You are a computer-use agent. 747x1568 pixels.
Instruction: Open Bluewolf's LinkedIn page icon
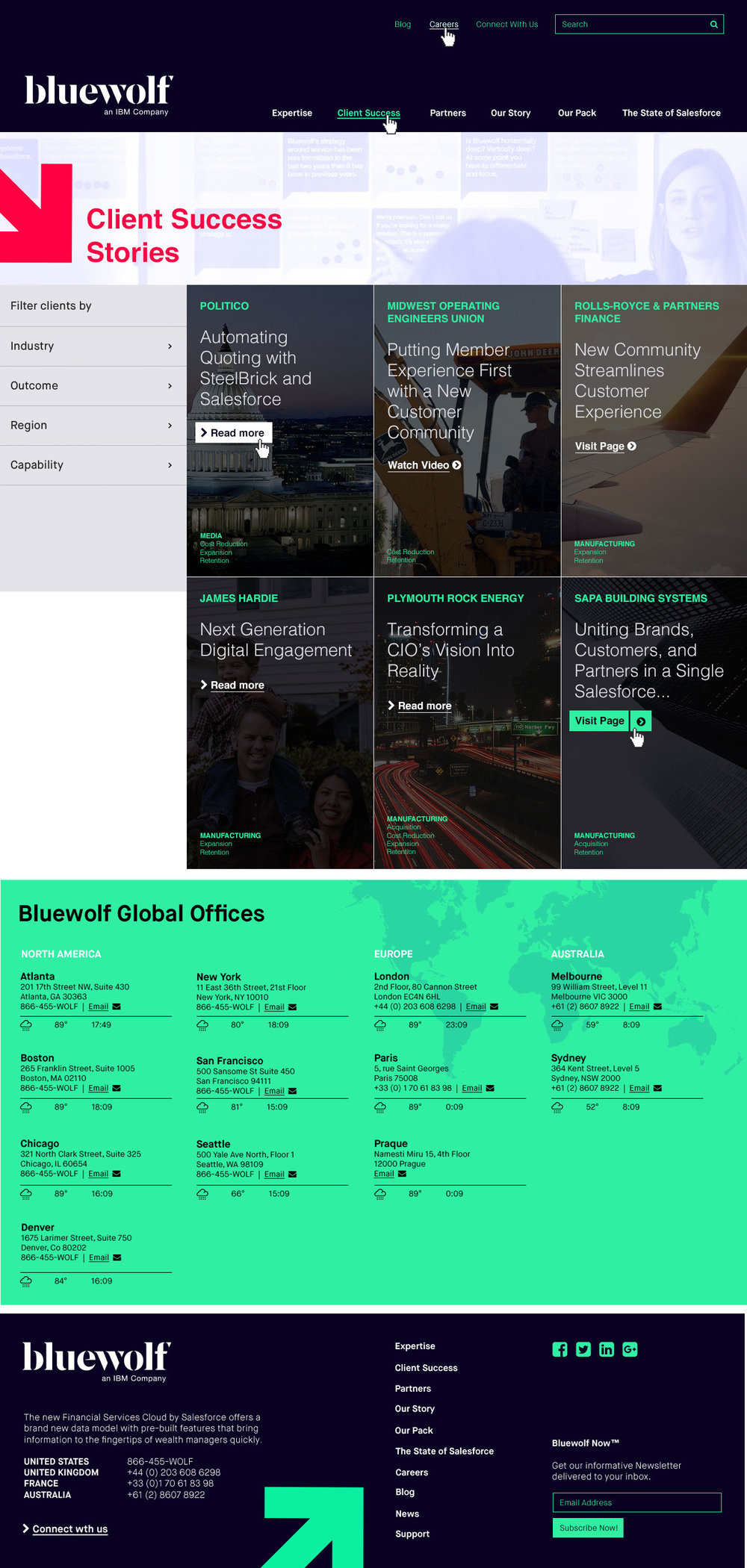[607, 1349]
